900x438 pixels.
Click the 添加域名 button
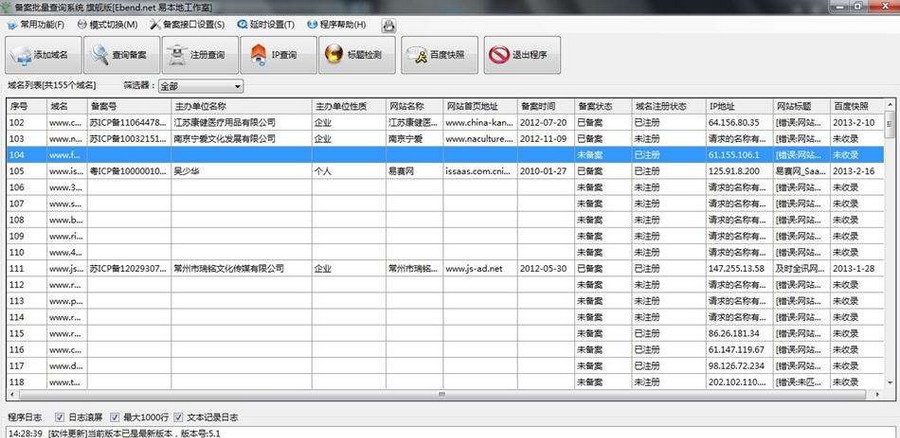coord(43,55)
